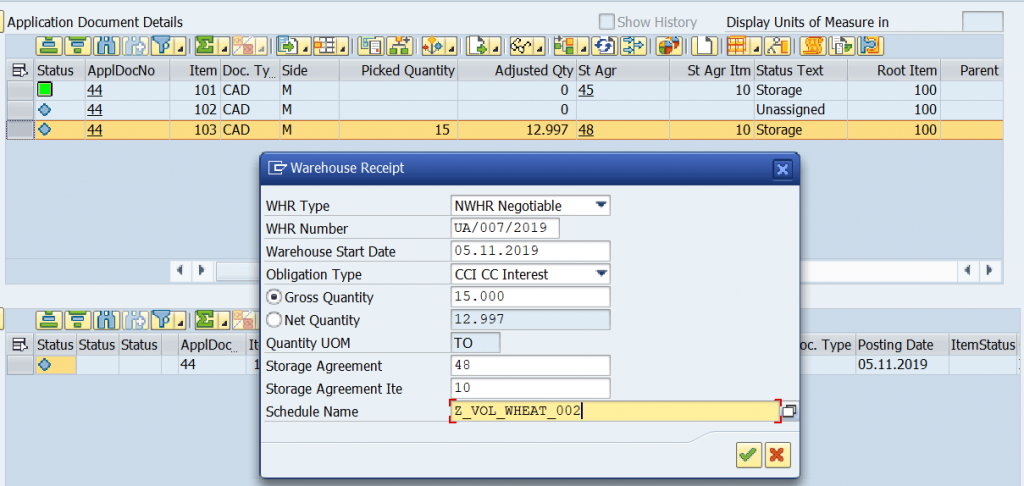Image resolution: width=1024 pixels, height=486 pixels.
Task: Open the St Agr 48 link
Action: pyautogui.click(x=586, y=130)
